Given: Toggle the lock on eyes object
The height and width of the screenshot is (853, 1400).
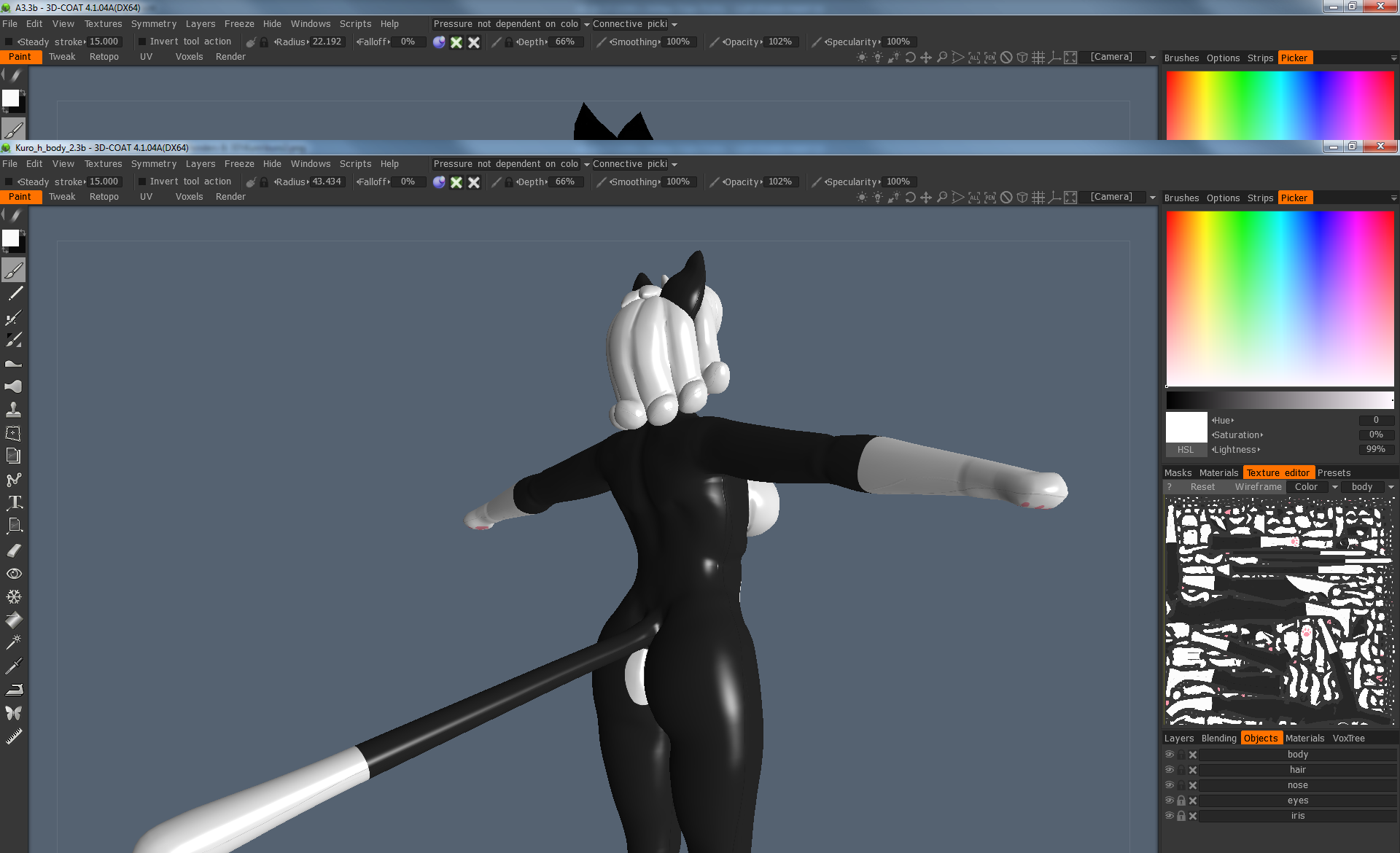Looking at the screenshot, I should tap(1181, 801).
